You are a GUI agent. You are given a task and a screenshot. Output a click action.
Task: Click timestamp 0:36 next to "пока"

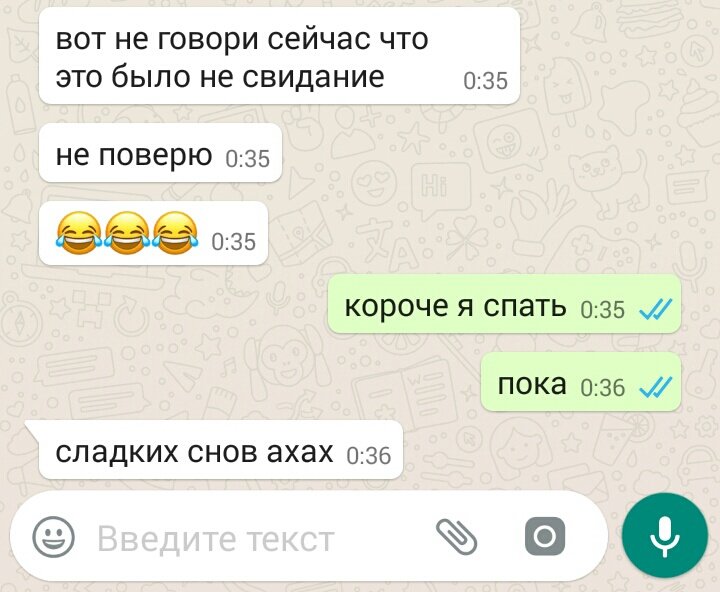[x=602, y=387]
